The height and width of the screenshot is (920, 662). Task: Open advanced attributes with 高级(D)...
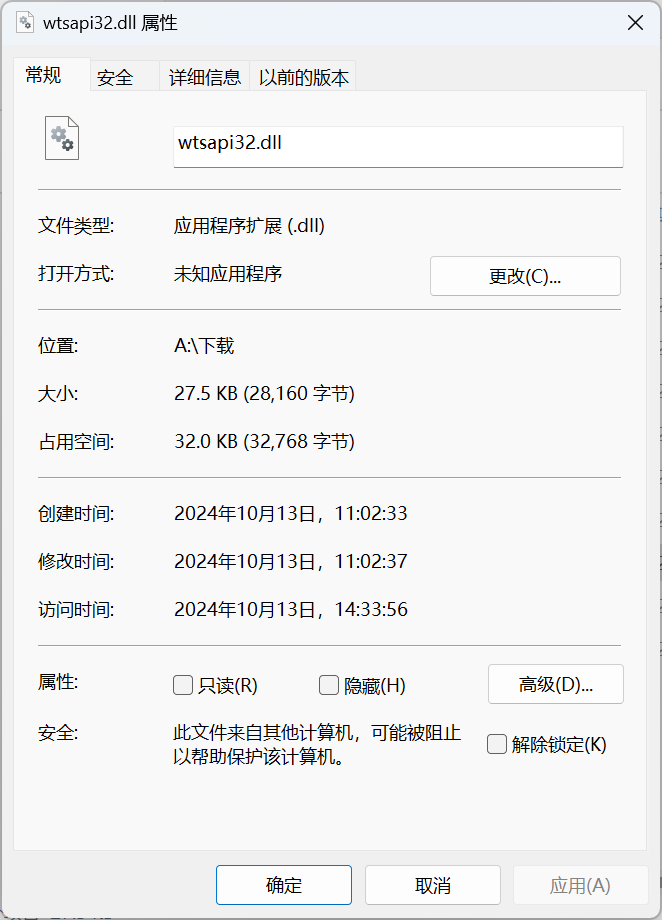point(555,684)
